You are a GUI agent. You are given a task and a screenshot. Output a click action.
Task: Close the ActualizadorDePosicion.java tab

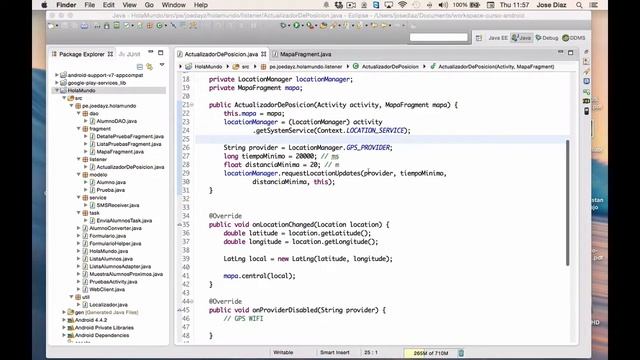point(264,54)
